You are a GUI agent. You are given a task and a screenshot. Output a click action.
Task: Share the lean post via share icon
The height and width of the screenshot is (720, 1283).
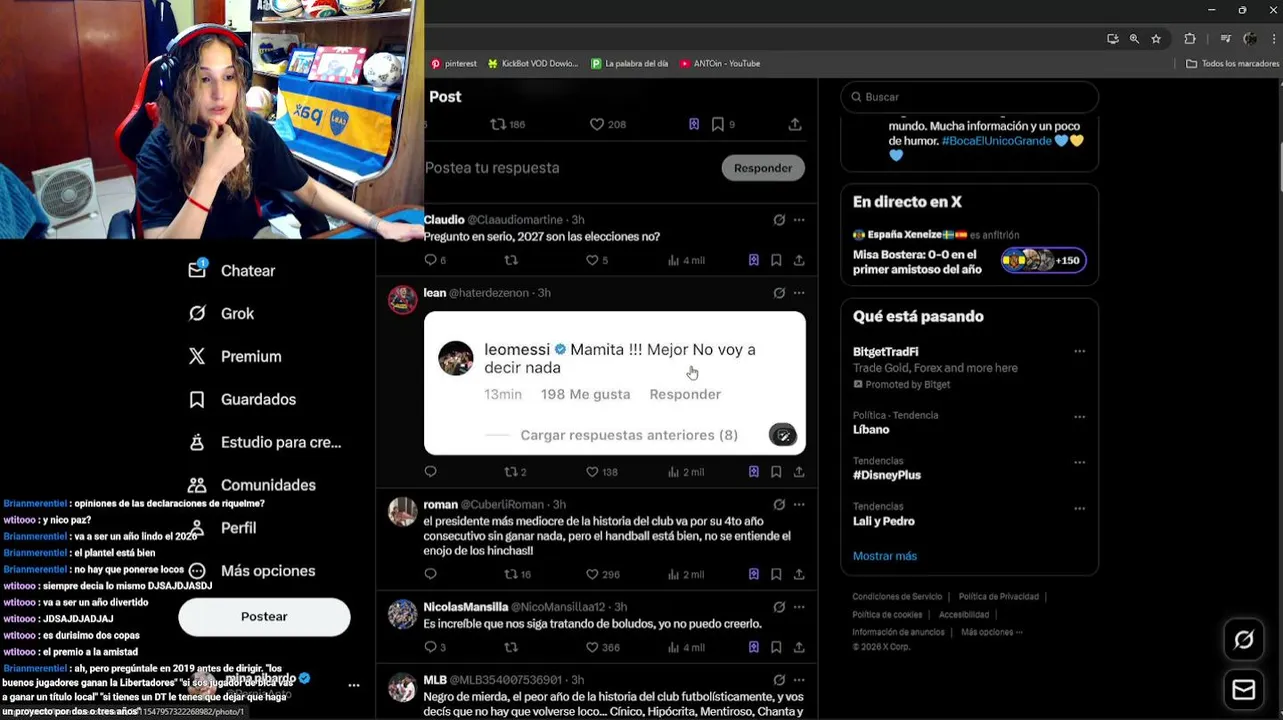(x=799, y=471)
